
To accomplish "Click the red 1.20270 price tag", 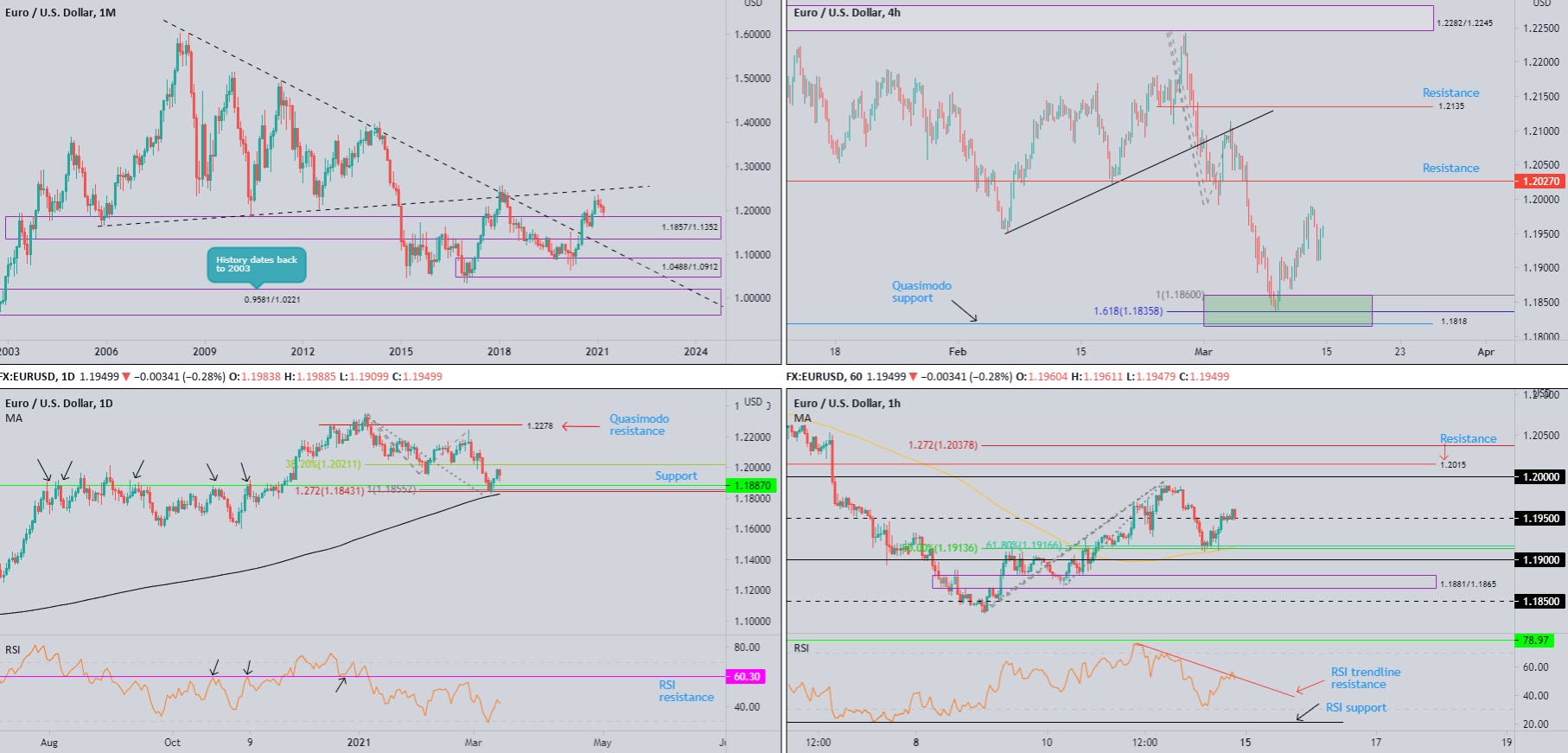I will point(1540,182).
